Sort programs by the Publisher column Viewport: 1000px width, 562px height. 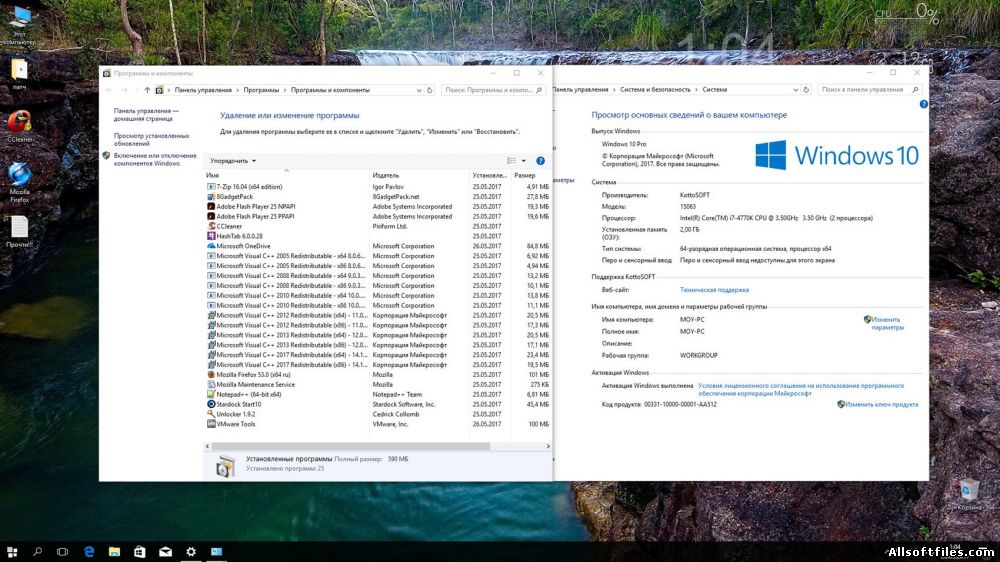[x=419, y=175]
